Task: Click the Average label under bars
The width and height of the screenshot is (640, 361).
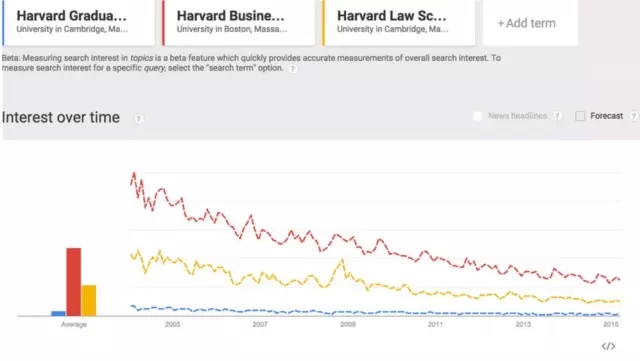Action: tap(74, 325)
